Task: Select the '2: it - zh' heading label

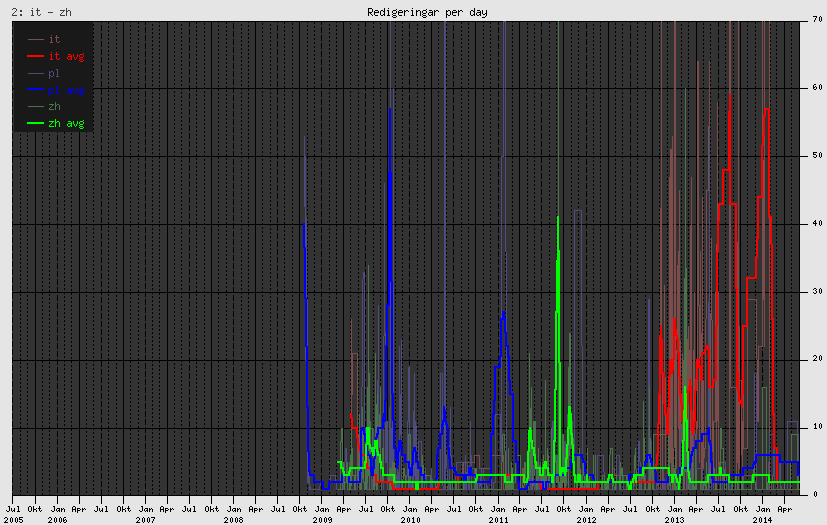Action: pyautogui.click(x=42, y=12)
